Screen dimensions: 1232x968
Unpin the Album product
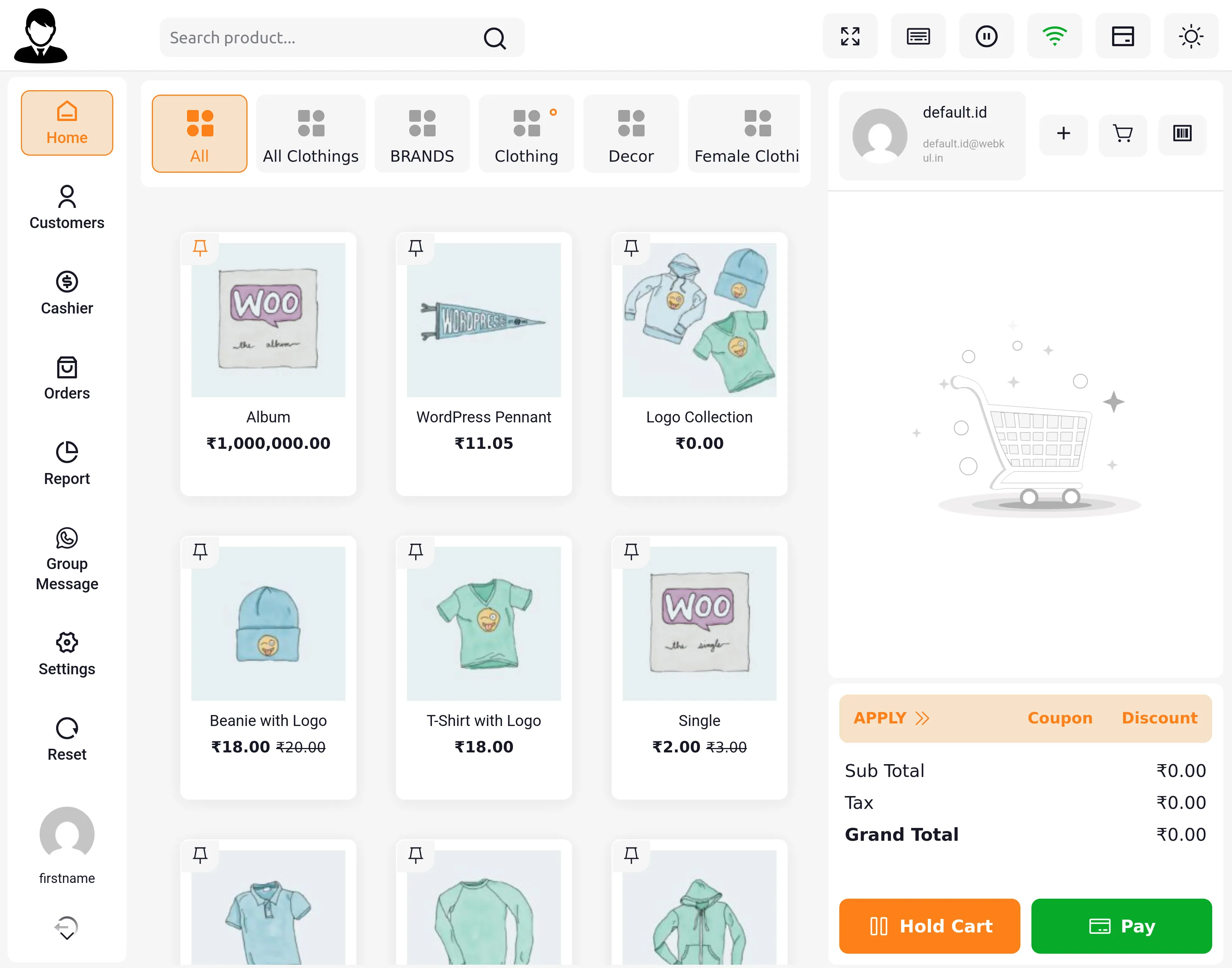(x=200, y=247)
